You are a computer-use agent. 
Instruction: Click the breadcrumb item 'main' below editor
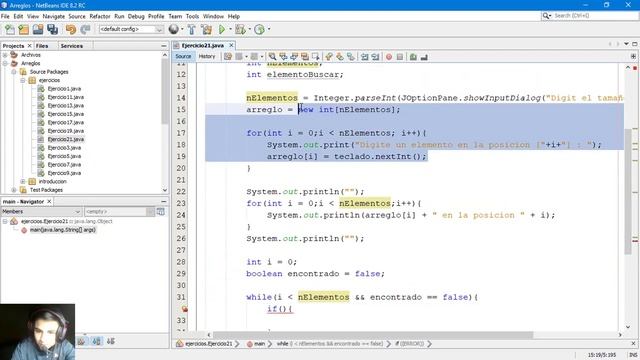(x=260, y=344)
